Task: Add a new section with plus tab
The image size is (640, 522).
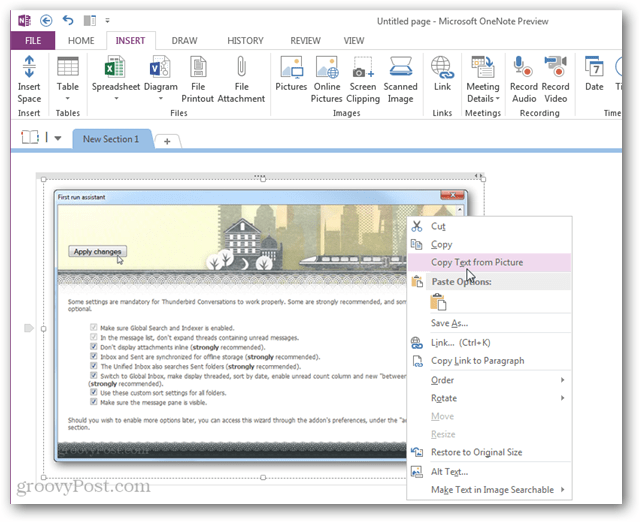Action: click(167, 141)
